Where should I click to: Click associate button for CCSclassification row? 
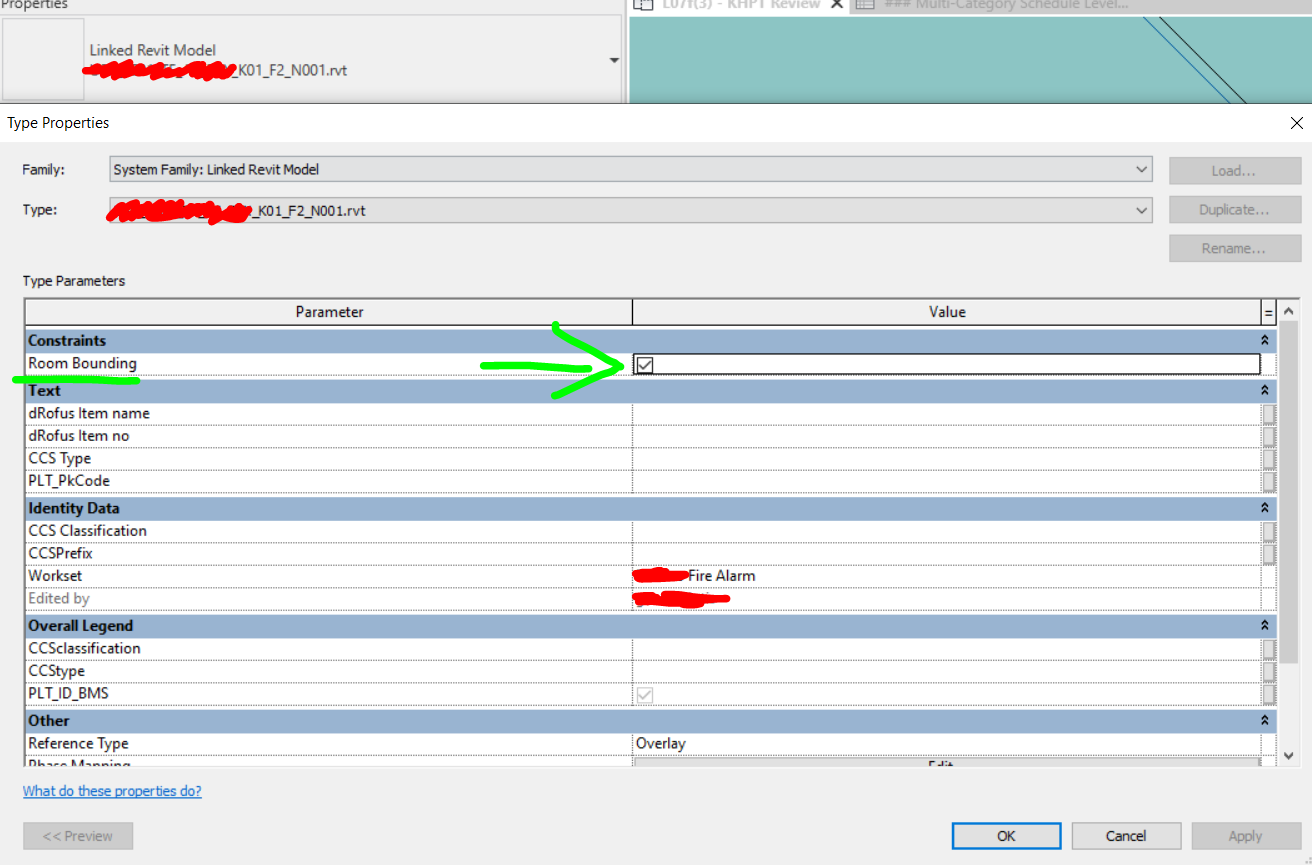(x=1268, y=649)
